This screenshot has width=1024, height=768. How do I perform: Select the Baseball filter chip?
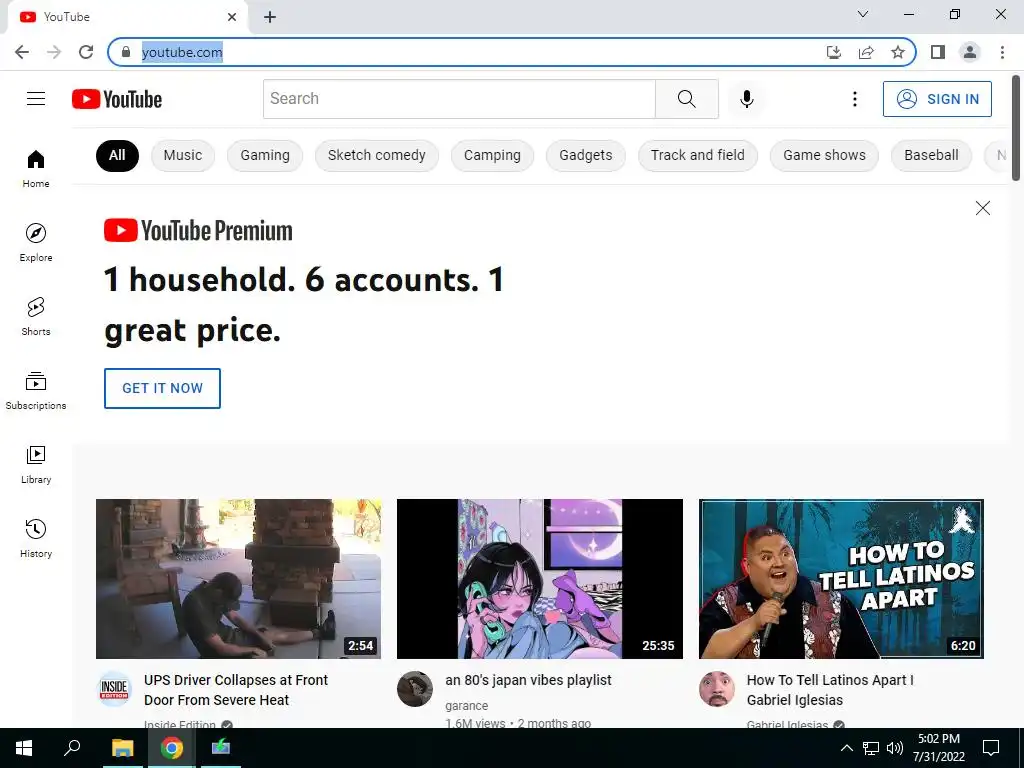tap(931, 155)
